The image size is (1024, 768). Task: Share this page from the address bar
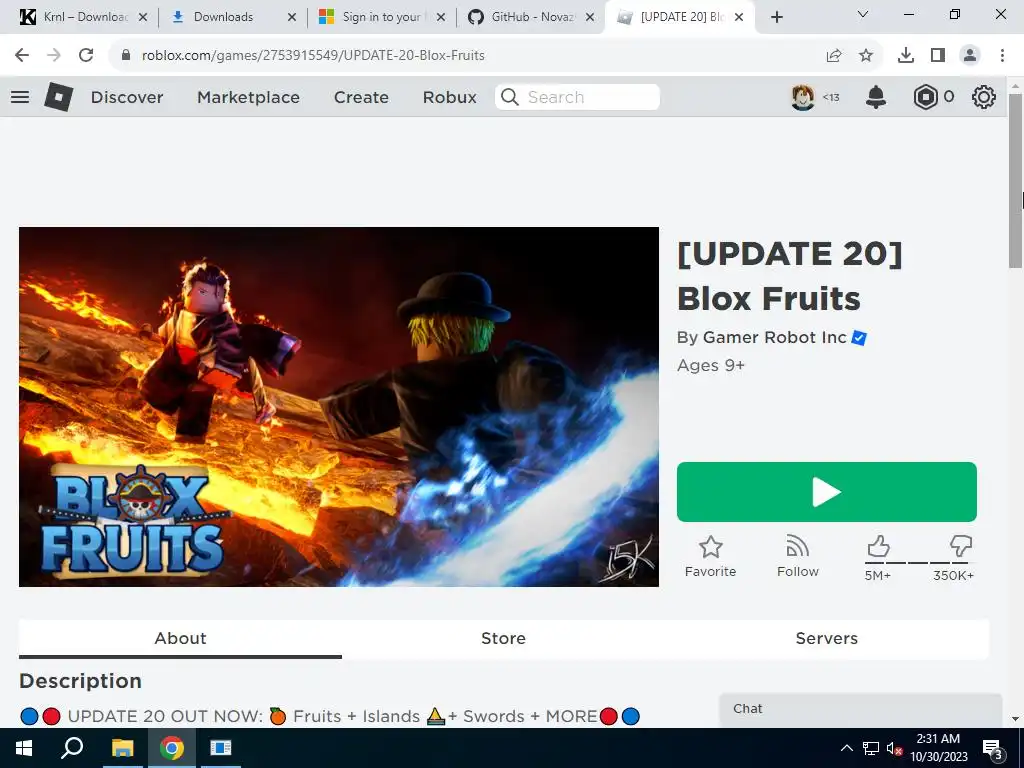point(834,56)
